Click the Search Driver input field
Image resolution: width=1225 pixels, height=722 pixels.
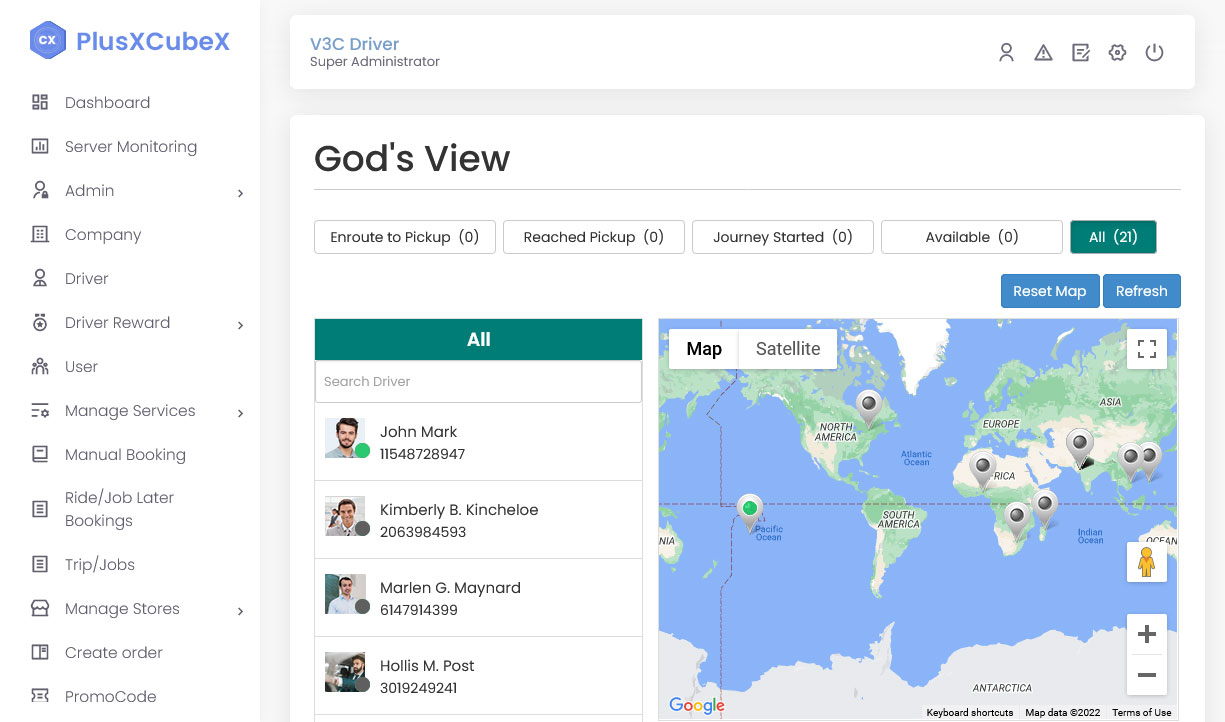point(478,381)
